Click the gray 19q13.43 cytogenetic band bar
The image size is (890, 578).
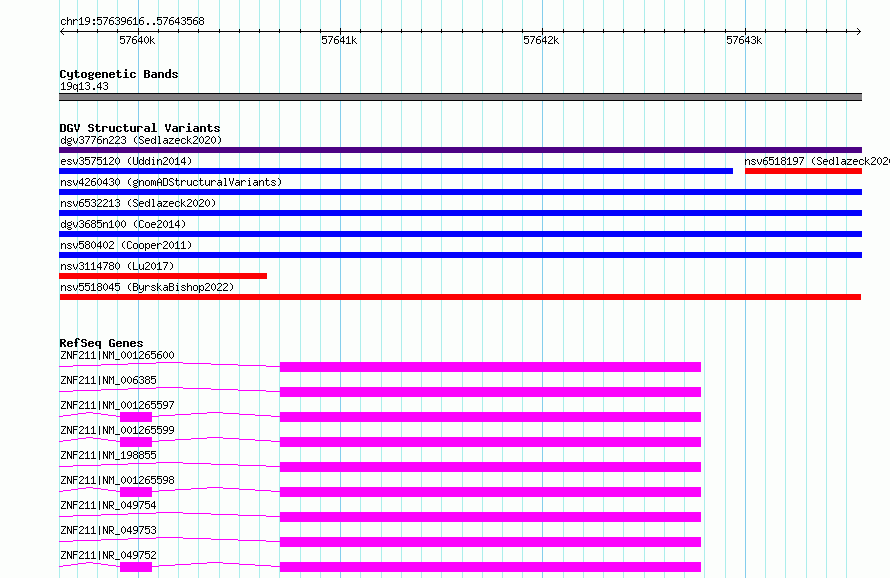[460, 97]
